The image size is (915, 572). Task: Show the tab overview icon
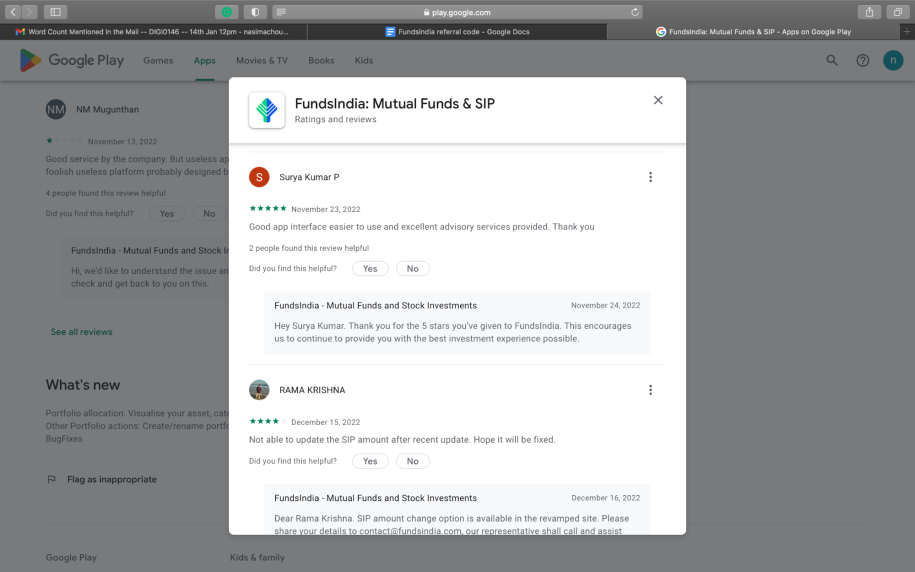pyautogui.click(x=897, y=12)
